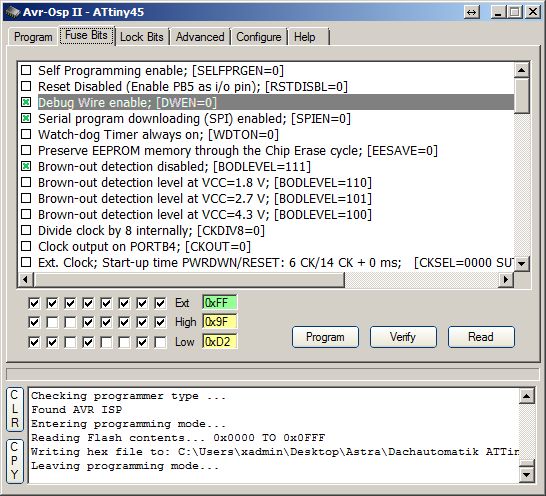The height and width of the screenshot is (496, 546).
Task: Toggle second bit checkbox of High row
Action: click(52, 322)
